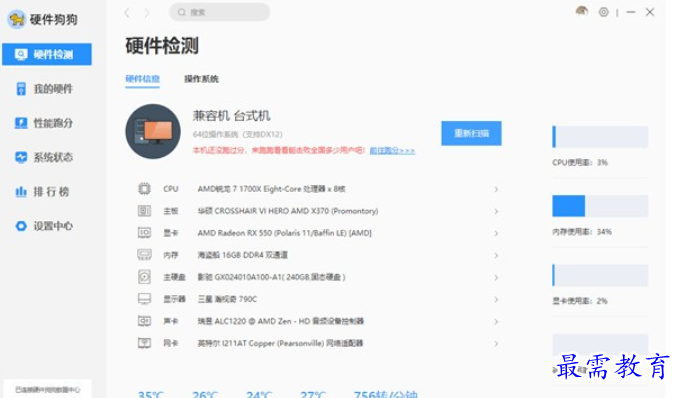
Task: Click the desktop computer thumbnail image
Action: [x=153, y=131]
